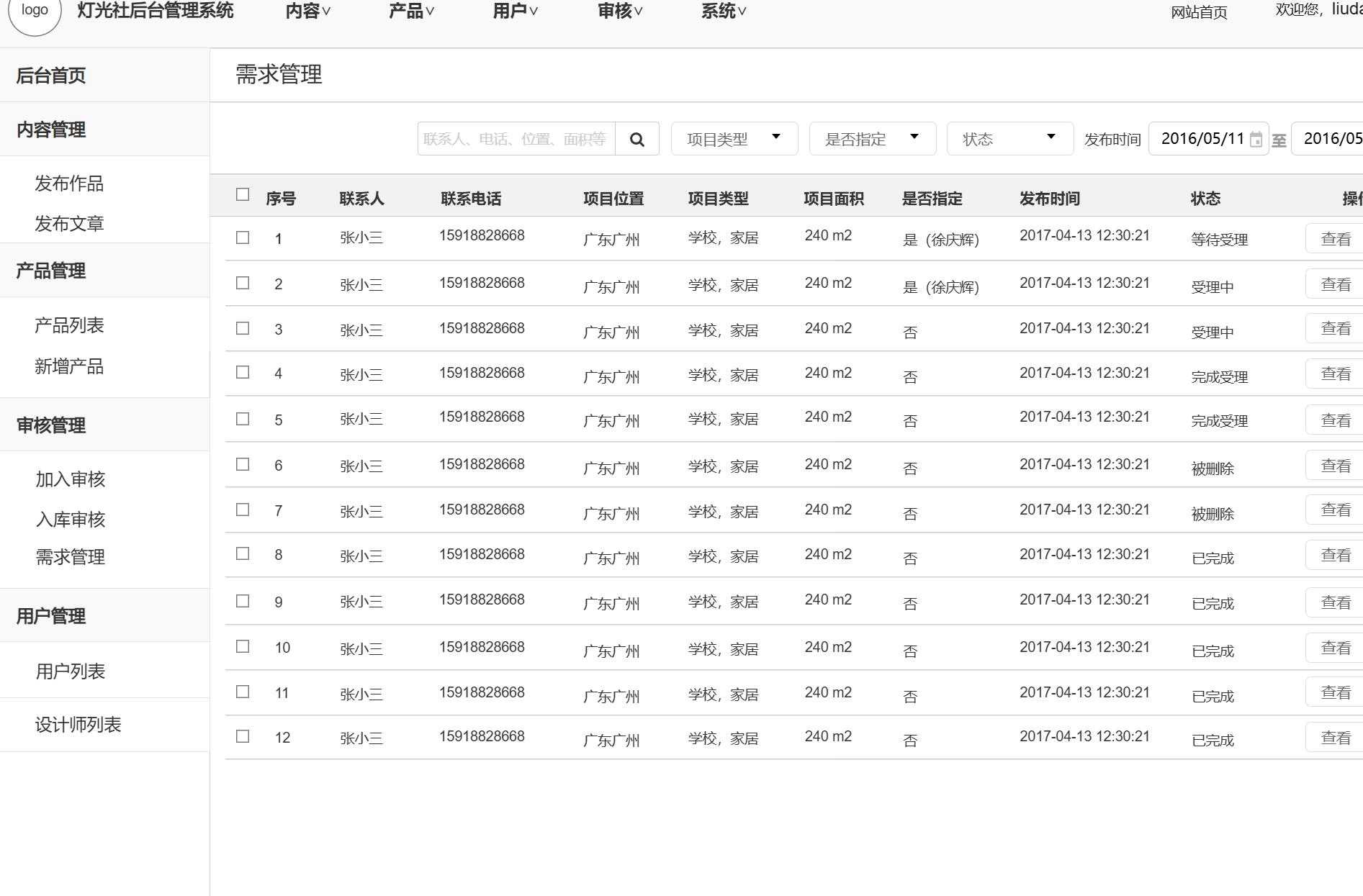The image size is (1363, 896).
Task: Check the checkbox for row 6
Action: tap(242, 464)
